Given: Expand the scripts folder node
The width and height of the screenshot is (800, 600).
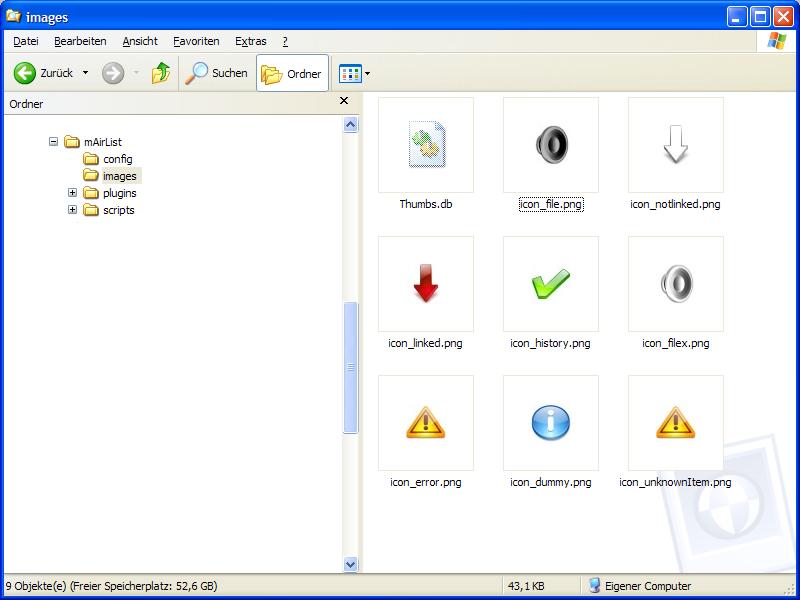Looking at the screenshot, I should [71, 210].
